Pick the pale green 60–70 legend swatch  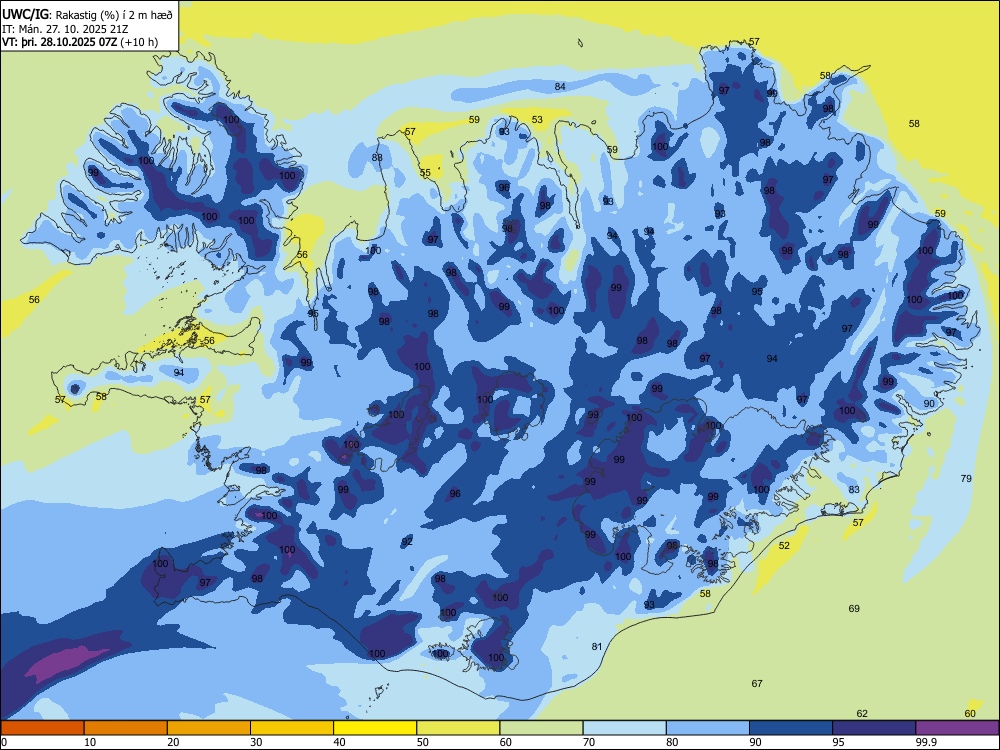click(x=541, y=728)
